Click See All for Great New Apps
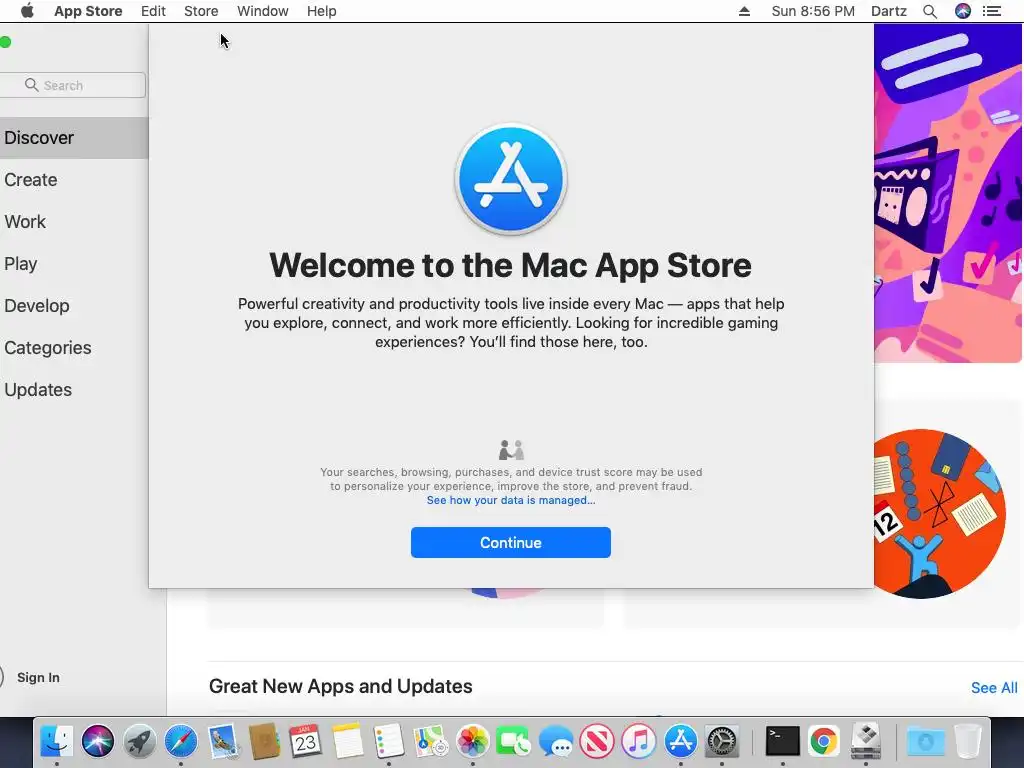Screen dimensions: 1024x768 pos(994,688)
